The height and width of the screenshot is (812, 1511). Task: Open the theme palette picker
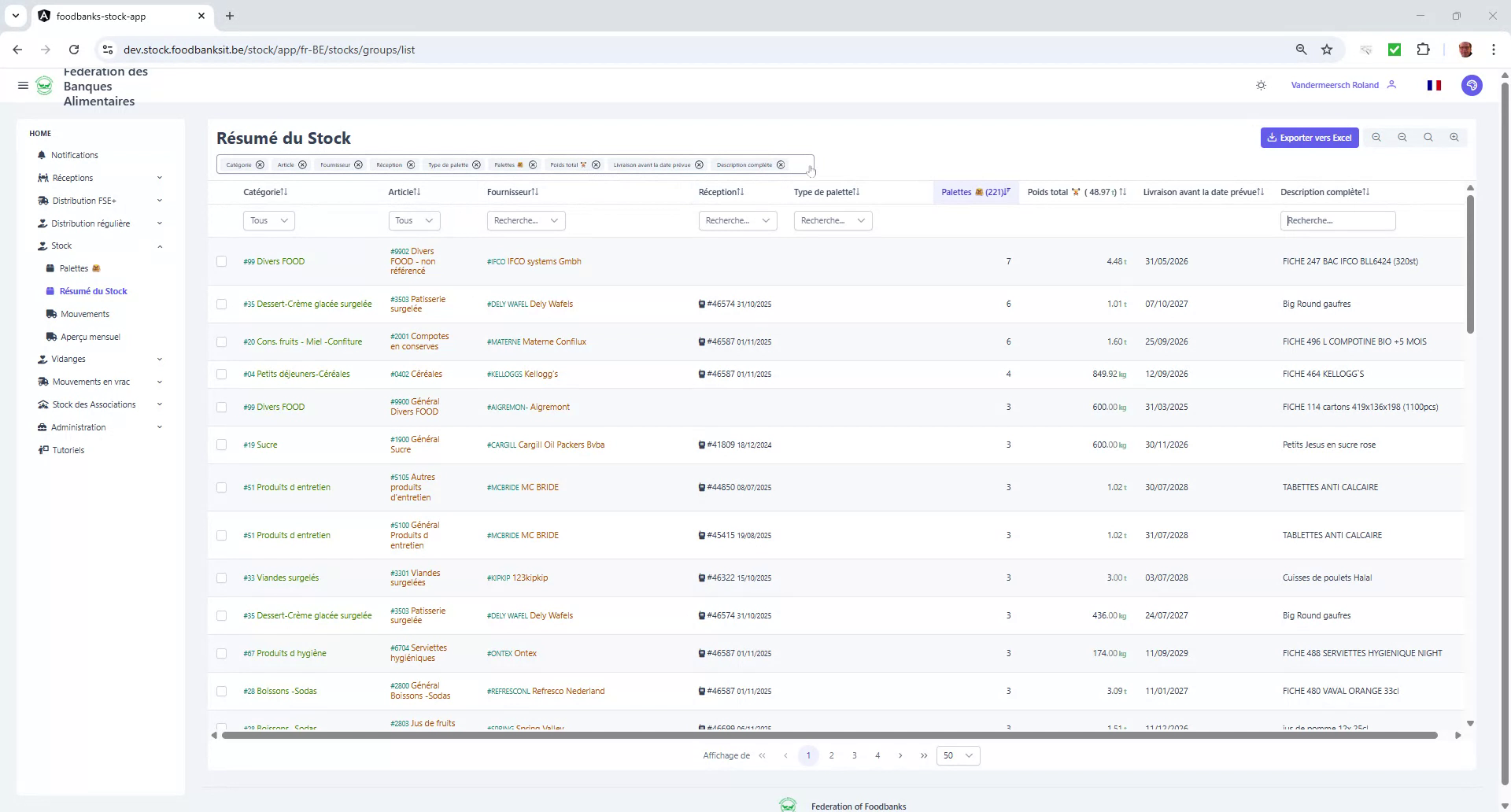pos(1472,85)
